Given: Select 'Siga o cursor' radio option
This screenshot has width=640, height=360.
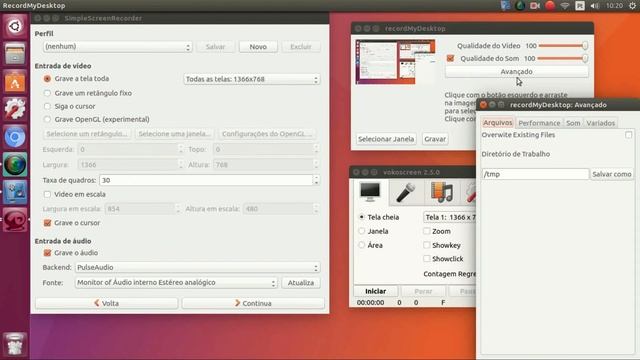Looking at the screenshot, I should 47,106.
